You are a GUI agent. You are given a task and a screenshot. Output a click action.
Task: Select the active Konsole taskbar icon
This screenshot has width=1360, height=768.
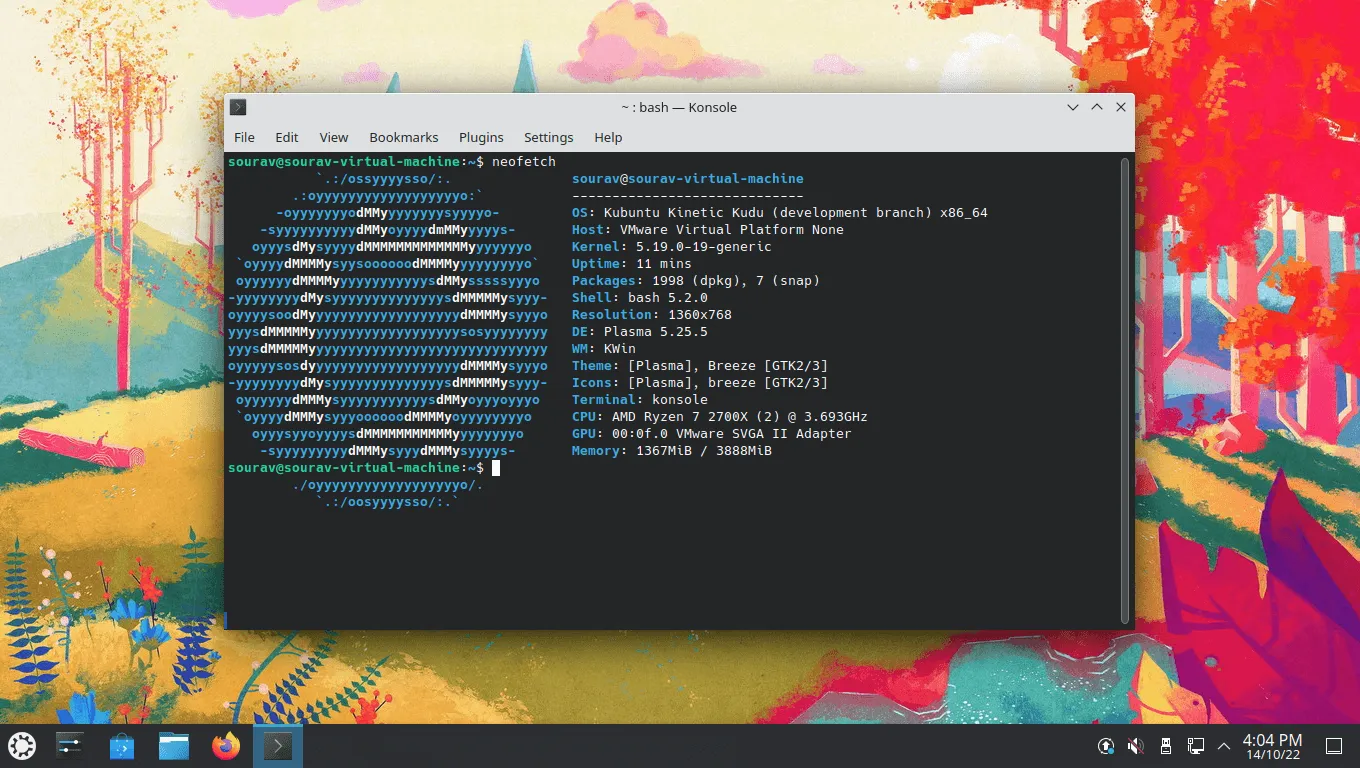click(277, 745)
